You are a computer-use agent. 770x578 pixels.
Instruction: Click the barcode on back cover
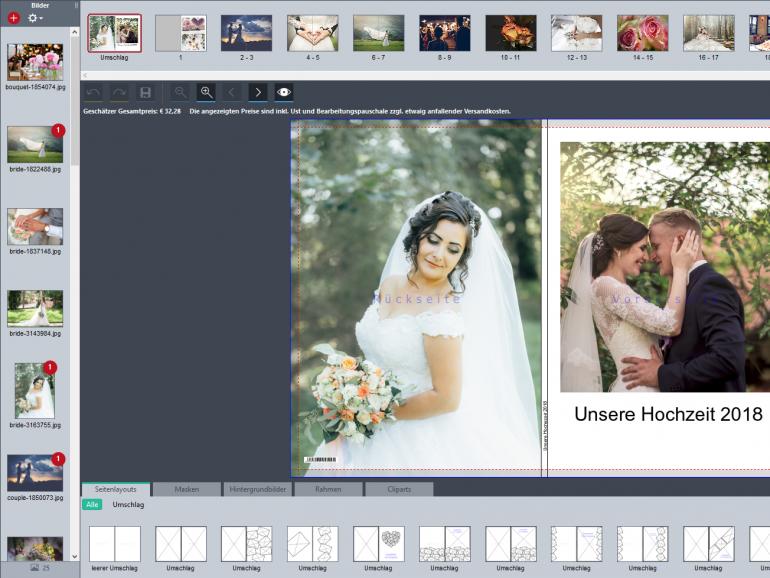321,460
